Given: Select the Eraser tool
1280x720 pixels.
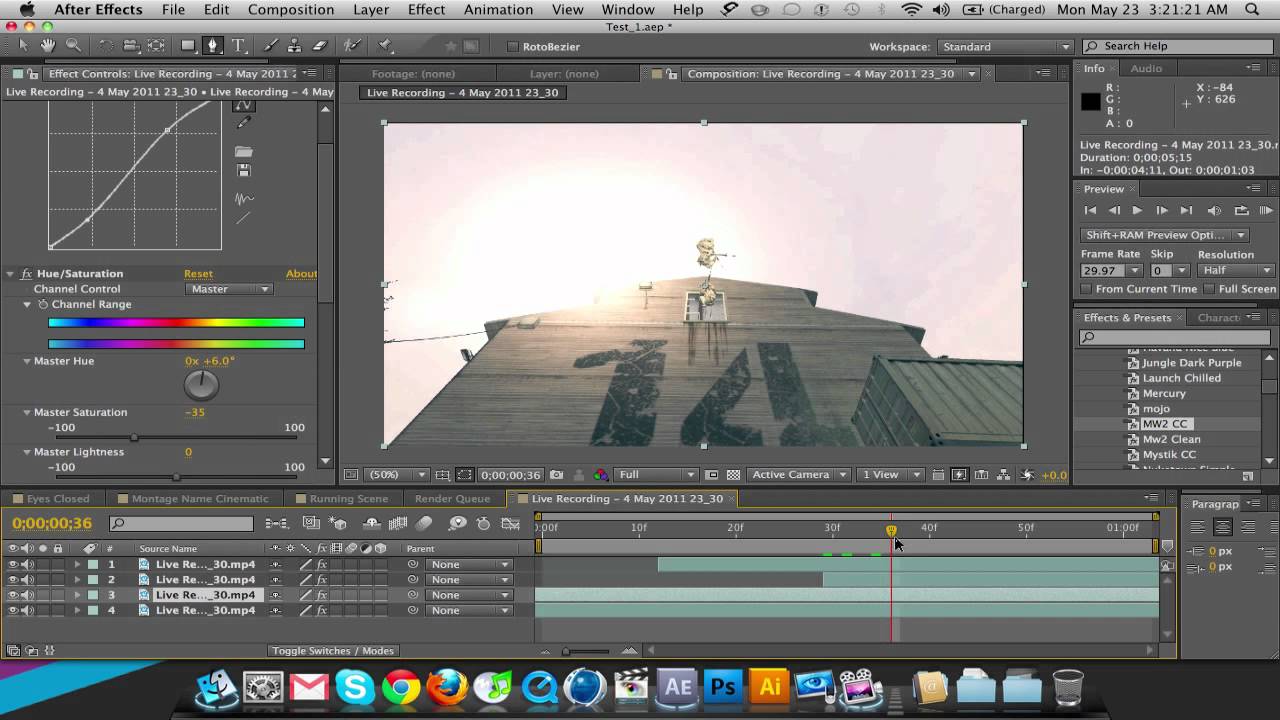Looking at the screenshot, I should point(320,46).
